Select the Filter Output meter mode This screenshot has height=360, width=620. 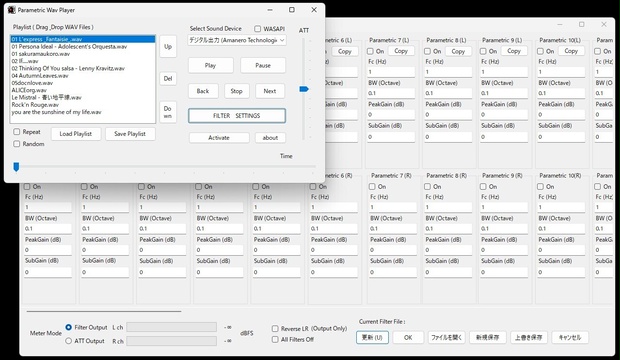[x=68, y=327]
